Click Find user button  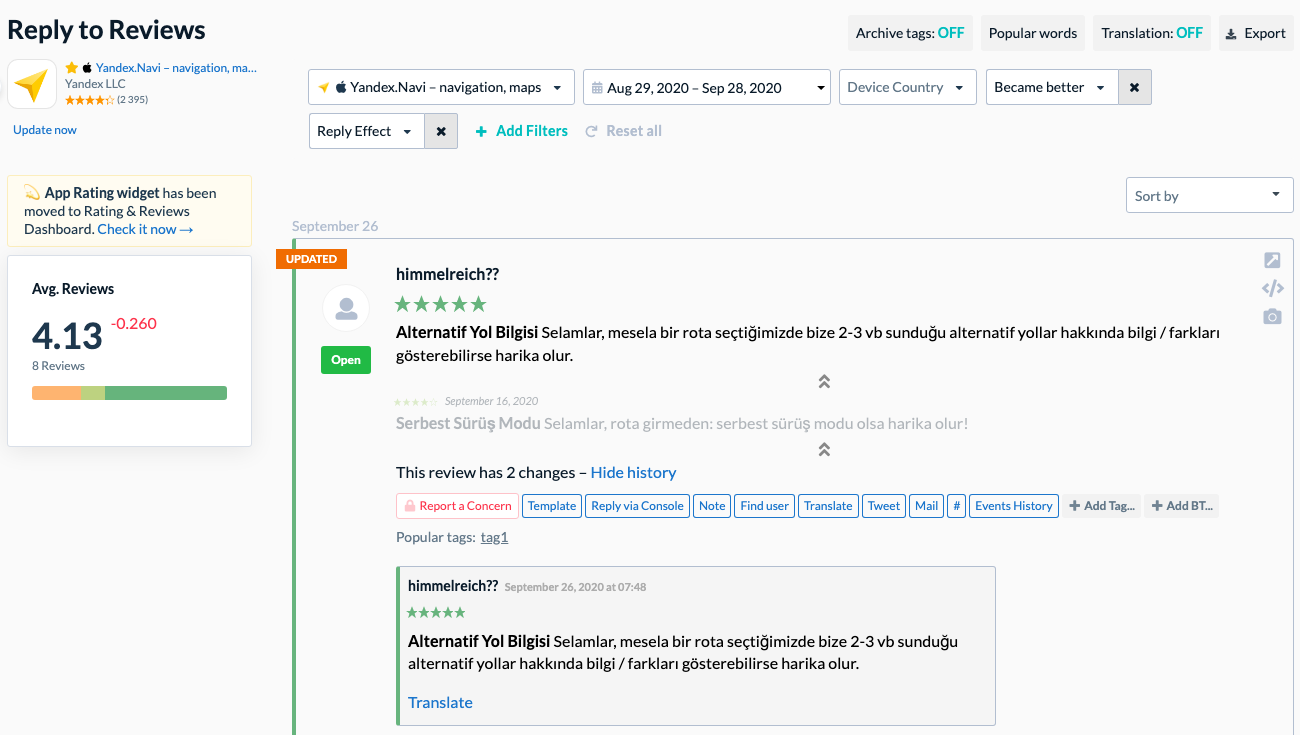765,506
